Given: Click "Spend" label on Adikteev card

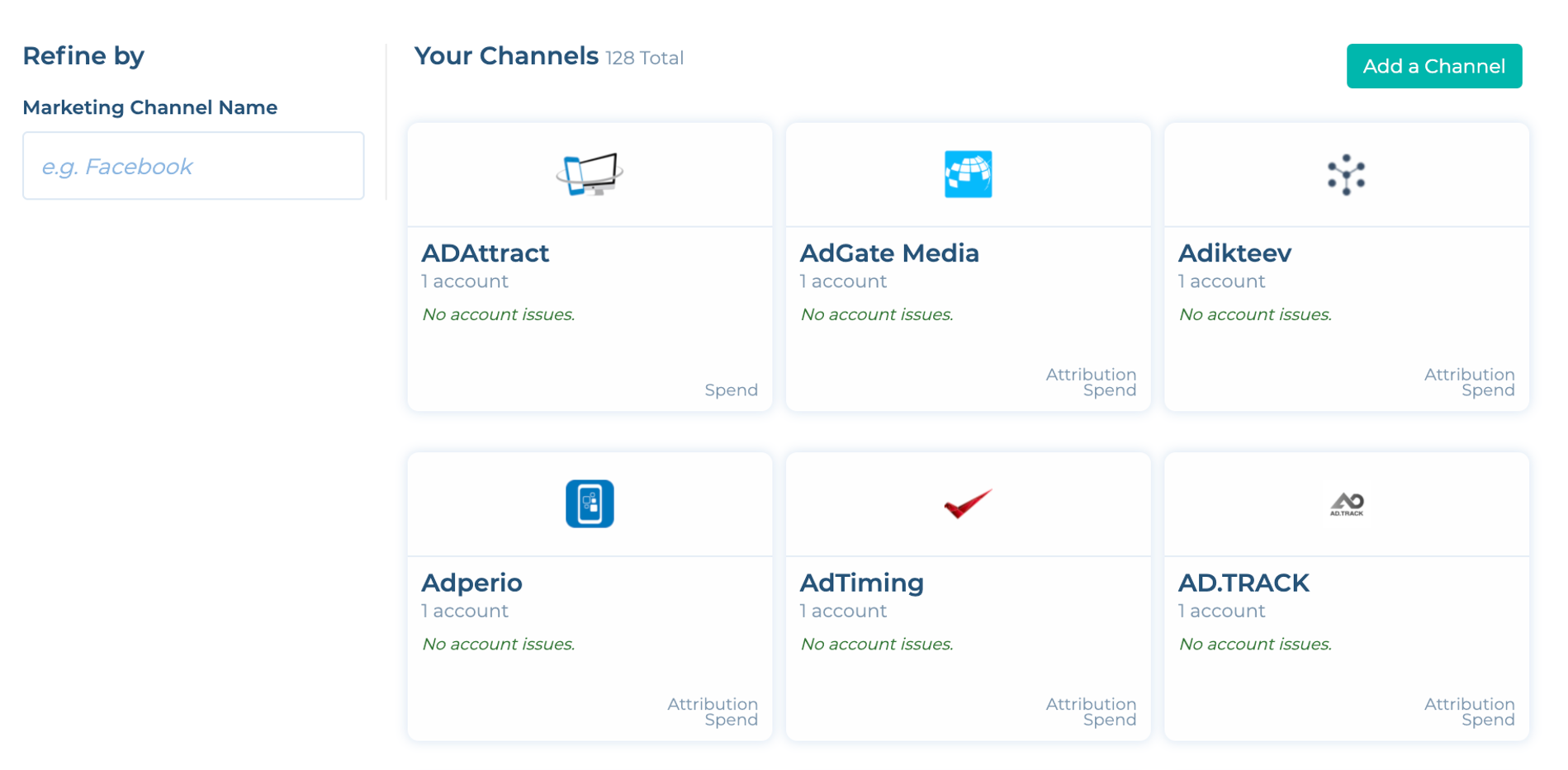Looking at the screenshot, I should (x=1488, y=390).
